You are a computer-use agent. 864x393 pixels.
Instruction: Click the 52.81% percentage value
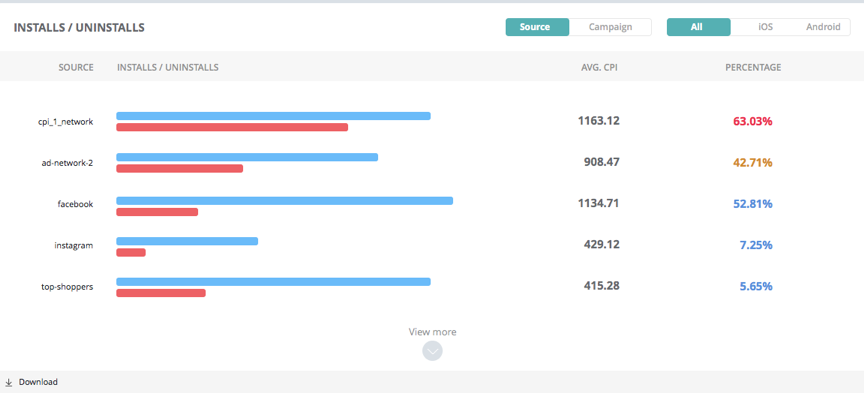click(753, 204)
